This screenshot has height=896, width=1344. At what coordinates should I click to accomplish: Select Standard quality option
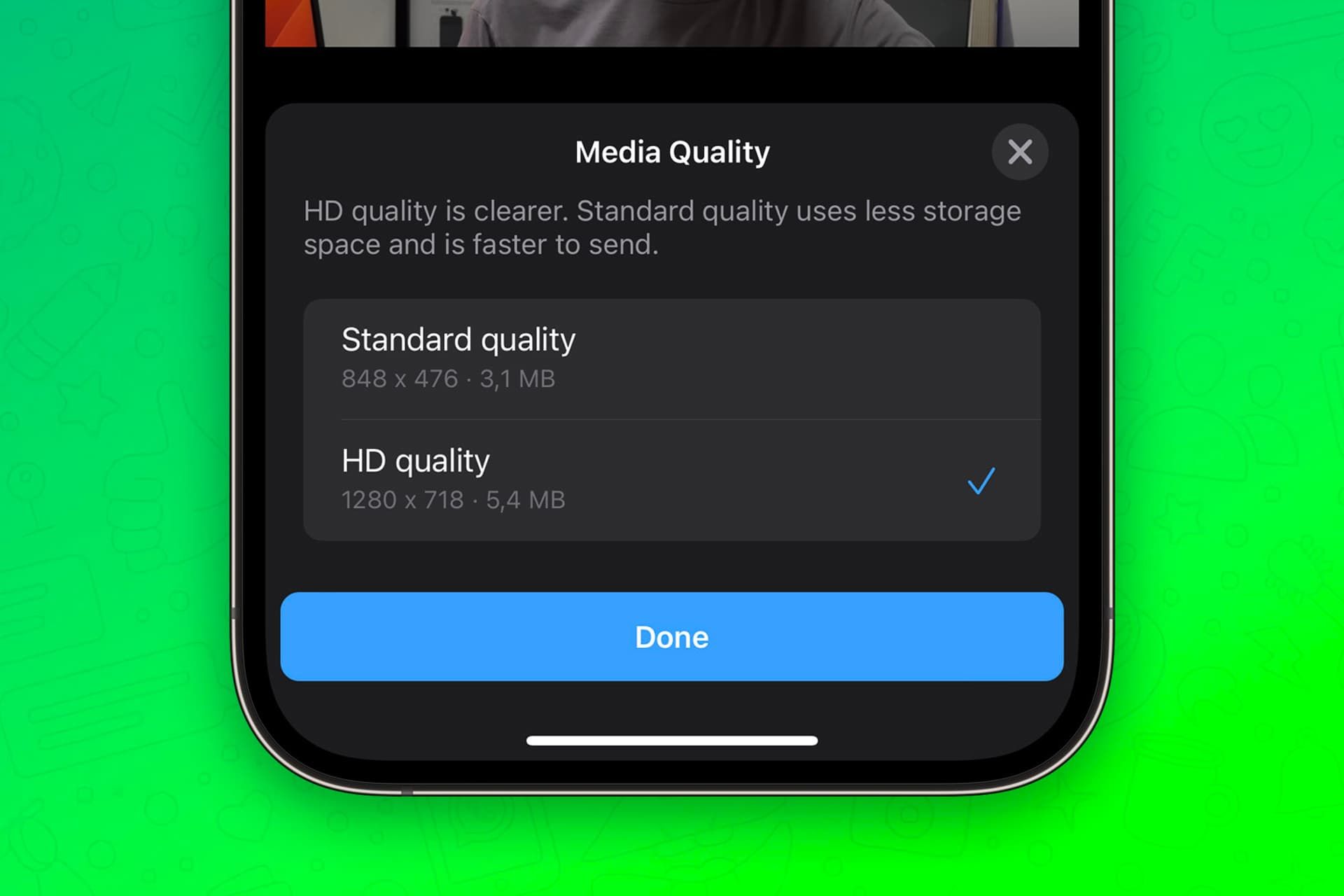pyautogui.click(x=672, y=356)
